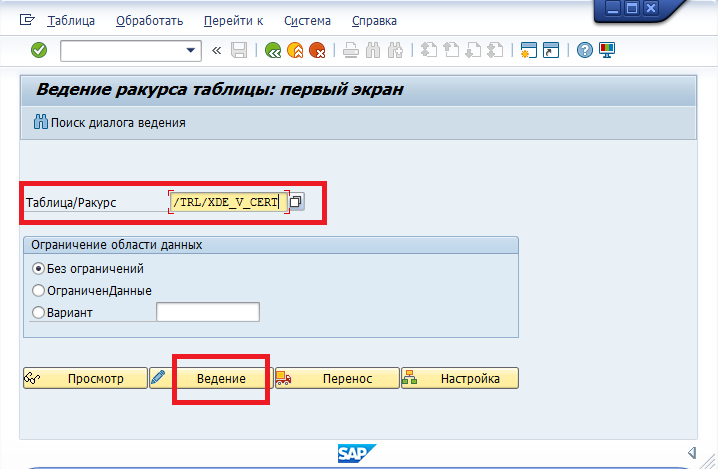Click the Exit yellow arrow icon
Screen dimensions: 718x469
(295, 50)
